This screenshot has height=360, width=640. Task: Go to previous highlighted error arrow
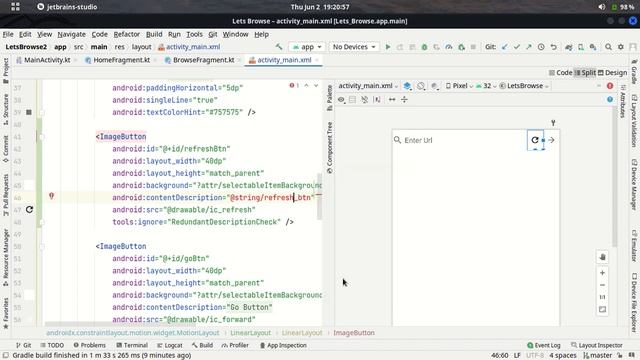point(306,85)
